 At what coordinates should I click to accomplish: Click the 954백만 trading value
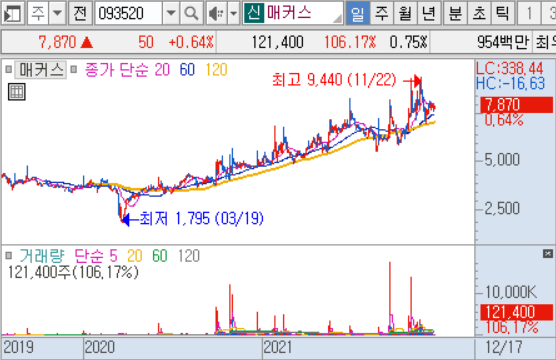tap(502, 42)
